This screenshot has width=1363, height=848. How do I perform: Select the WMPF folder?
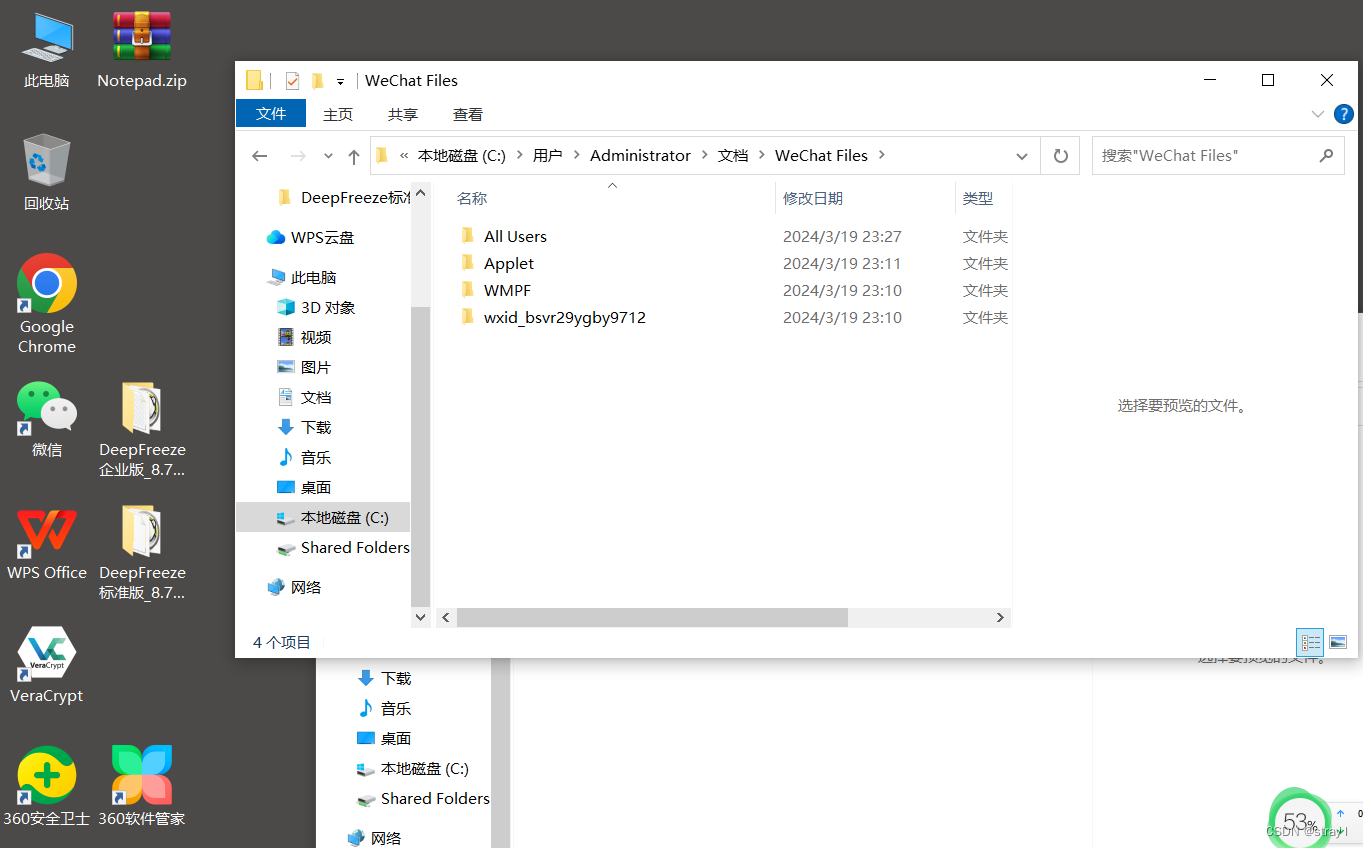click(x=507, y=291)
